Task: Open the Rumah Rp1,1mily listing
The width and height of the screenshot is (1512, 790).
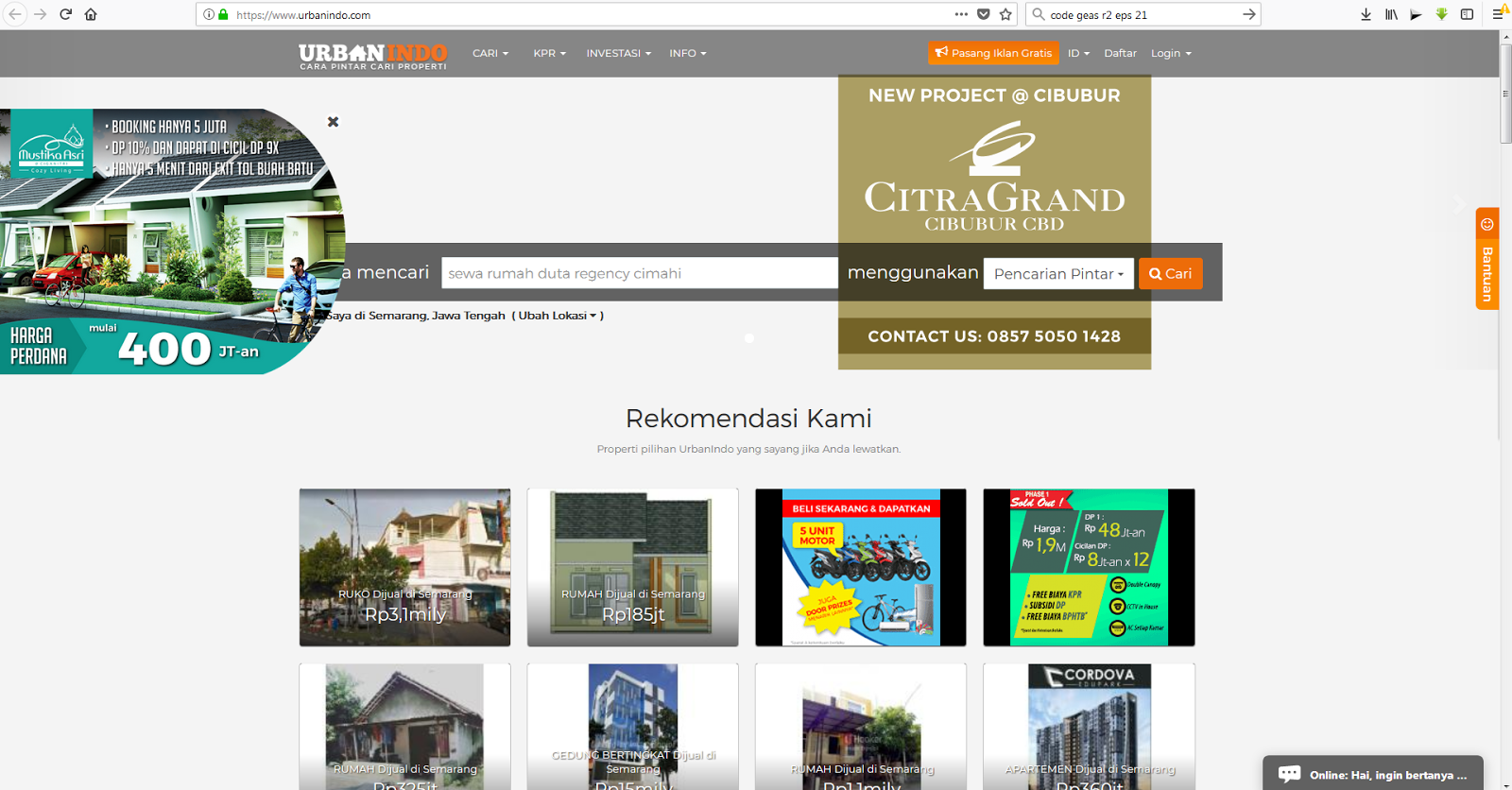Action: pos(861,726)
